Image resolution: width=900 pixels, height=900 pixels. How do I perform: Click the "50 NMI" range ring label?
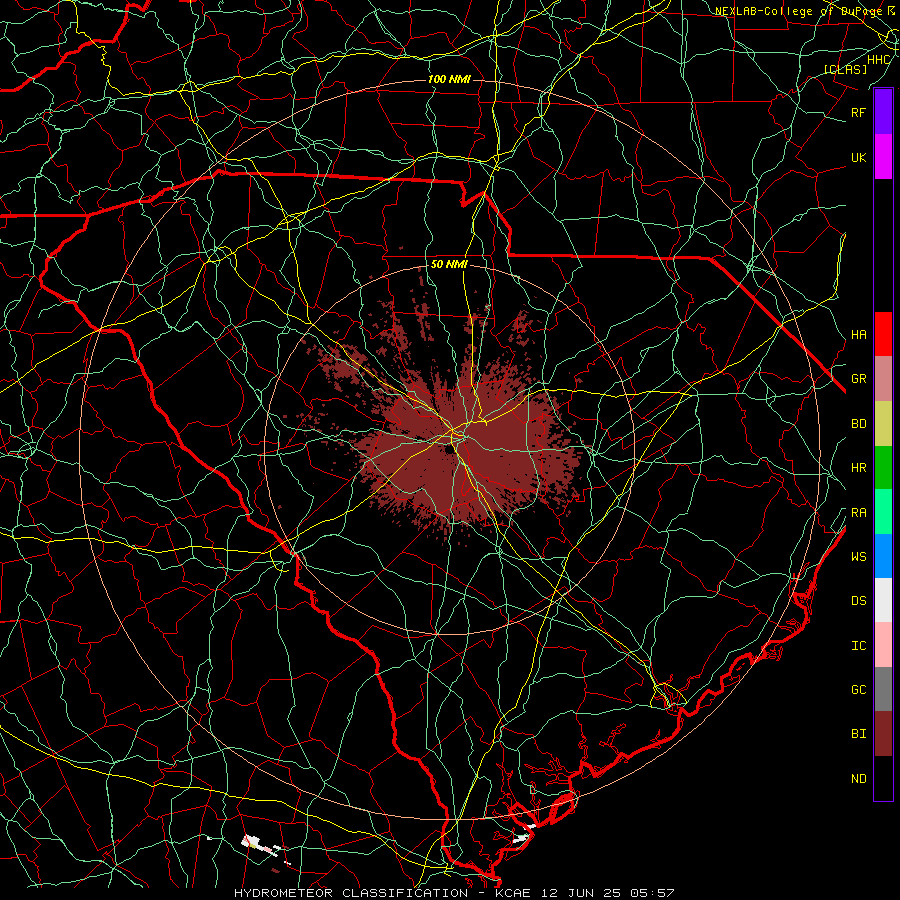pyautogui.click(x=449, y=264)
